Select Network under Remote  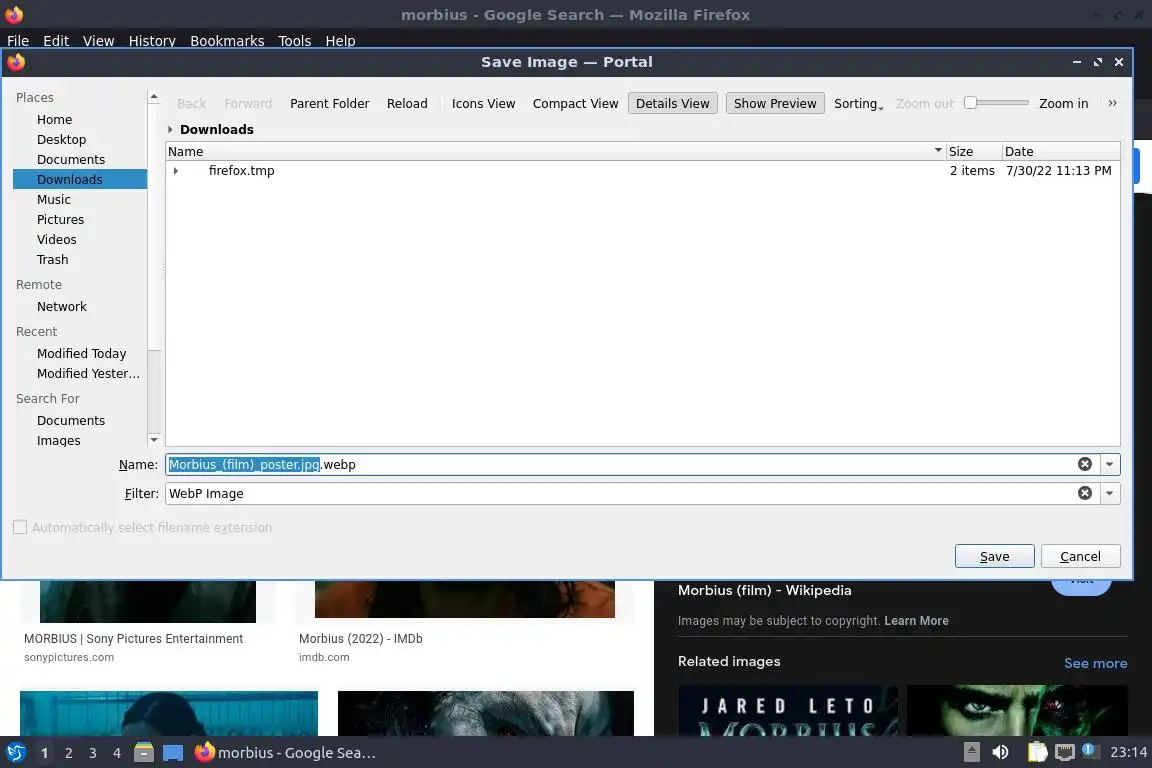80,306
